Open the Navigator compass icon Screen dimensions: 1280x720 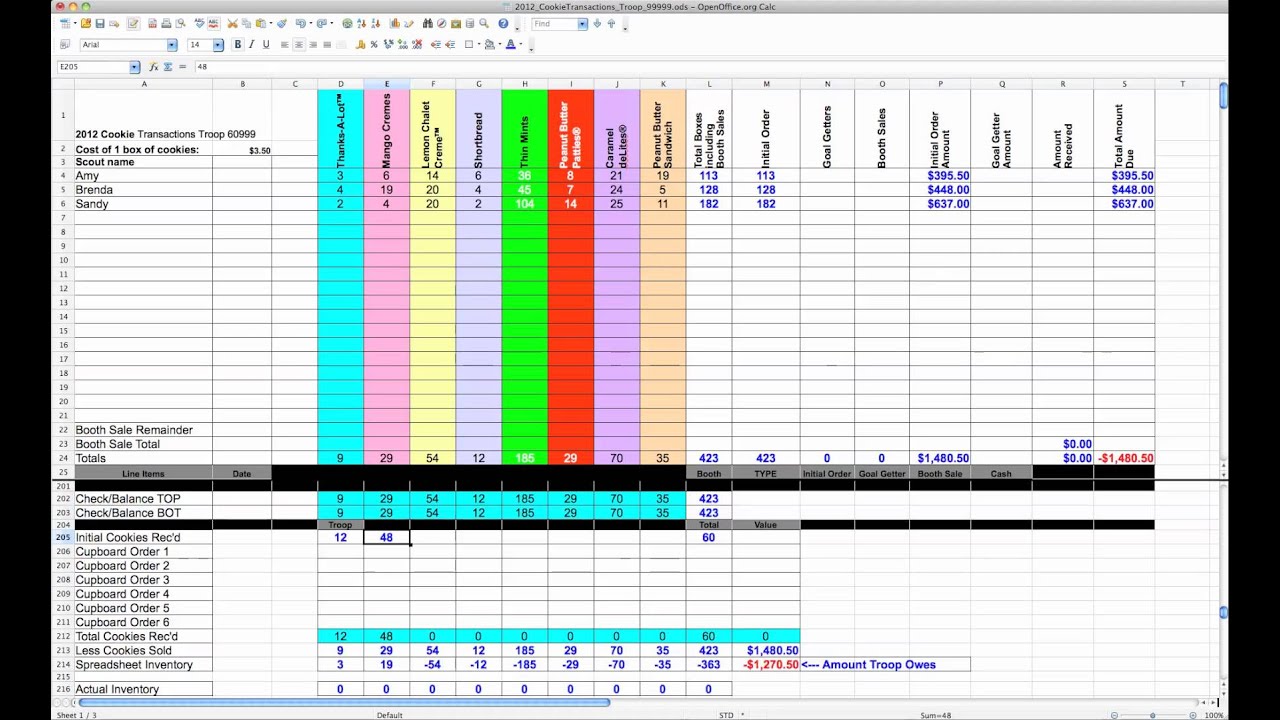click(x=442, y=23)
